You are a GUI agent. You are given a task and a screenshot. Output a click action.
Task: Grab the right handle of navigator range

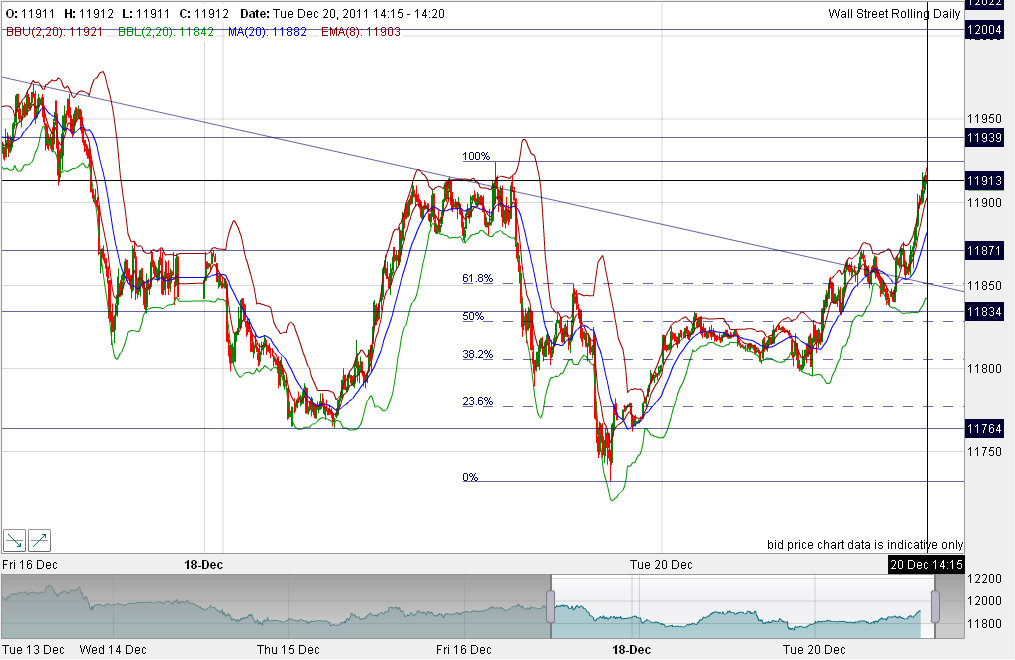pos(935,606)
